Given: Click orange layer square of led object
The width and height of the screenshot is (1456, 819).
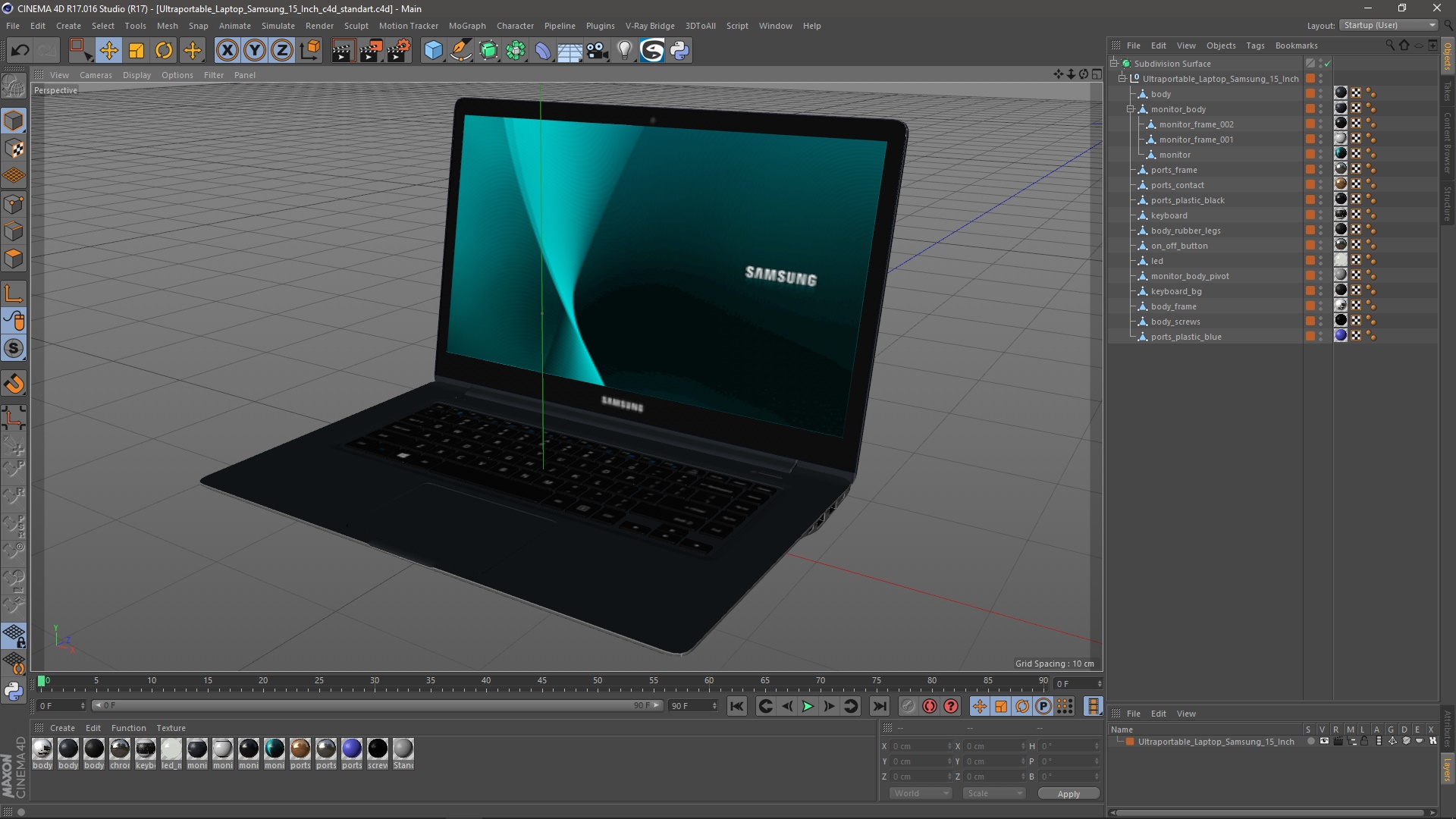Looking at the screenshot, I should pos(1310,261).
